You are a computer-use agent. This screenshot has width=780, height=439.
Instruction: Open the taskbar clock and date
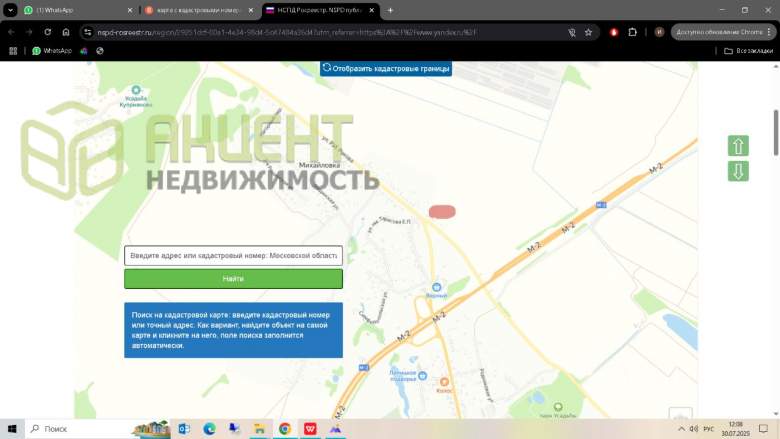(x=735, y=429)
